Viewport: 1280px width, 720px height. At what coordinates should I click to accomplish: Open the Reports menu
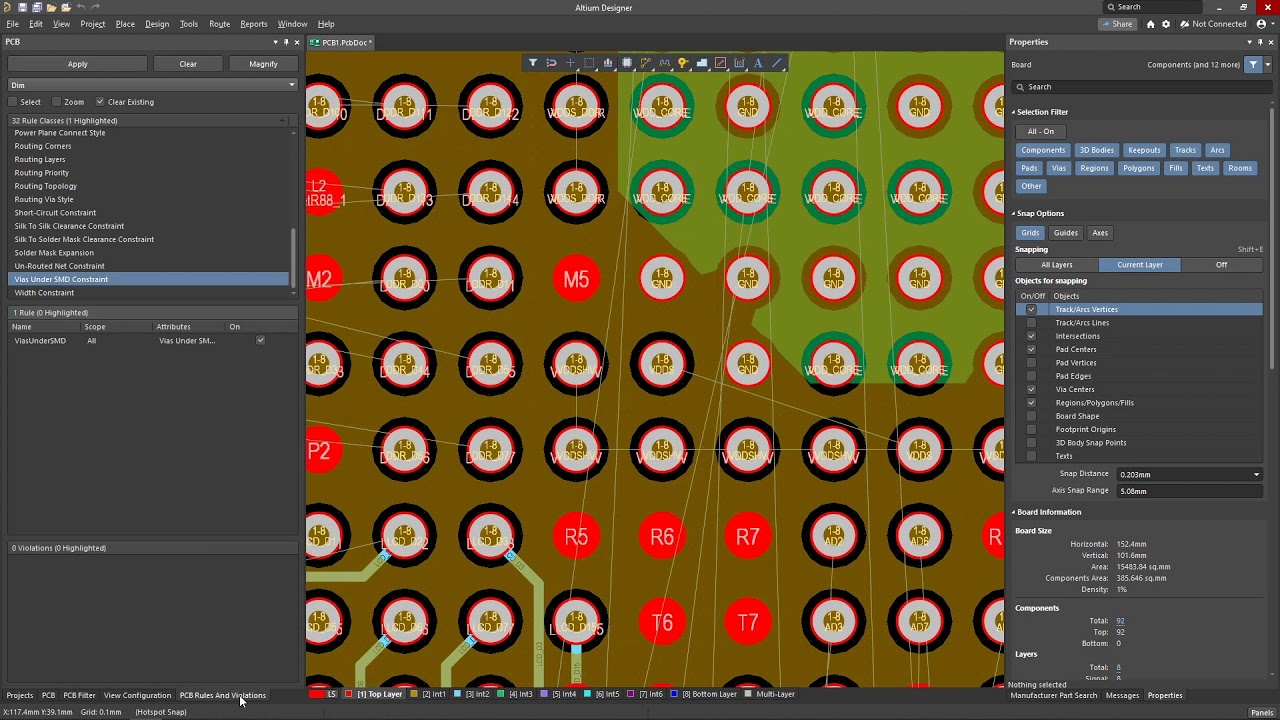253,24
